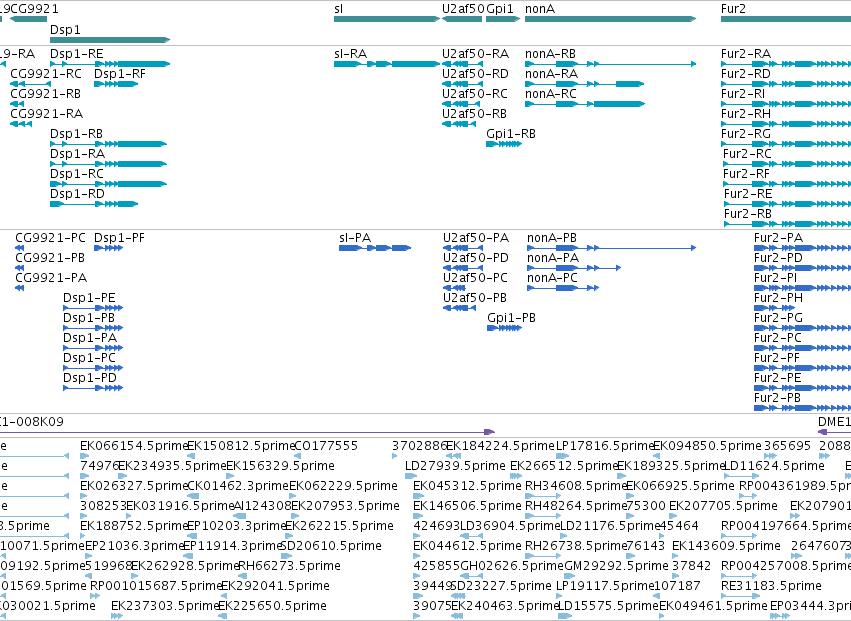Screen dimensions: 851x621
Task: Click transcript nonA-RC label
Action: (551, 94)
